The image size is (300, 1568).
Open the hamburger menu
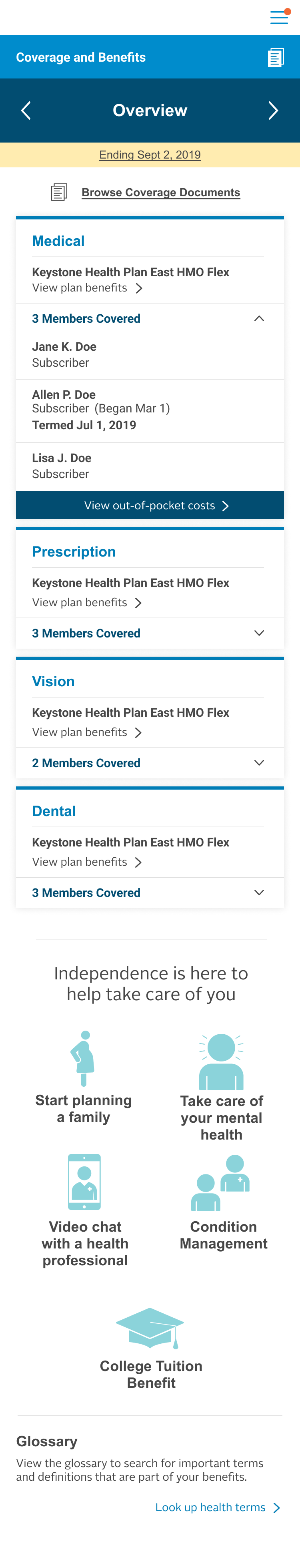tap(279, 17)
